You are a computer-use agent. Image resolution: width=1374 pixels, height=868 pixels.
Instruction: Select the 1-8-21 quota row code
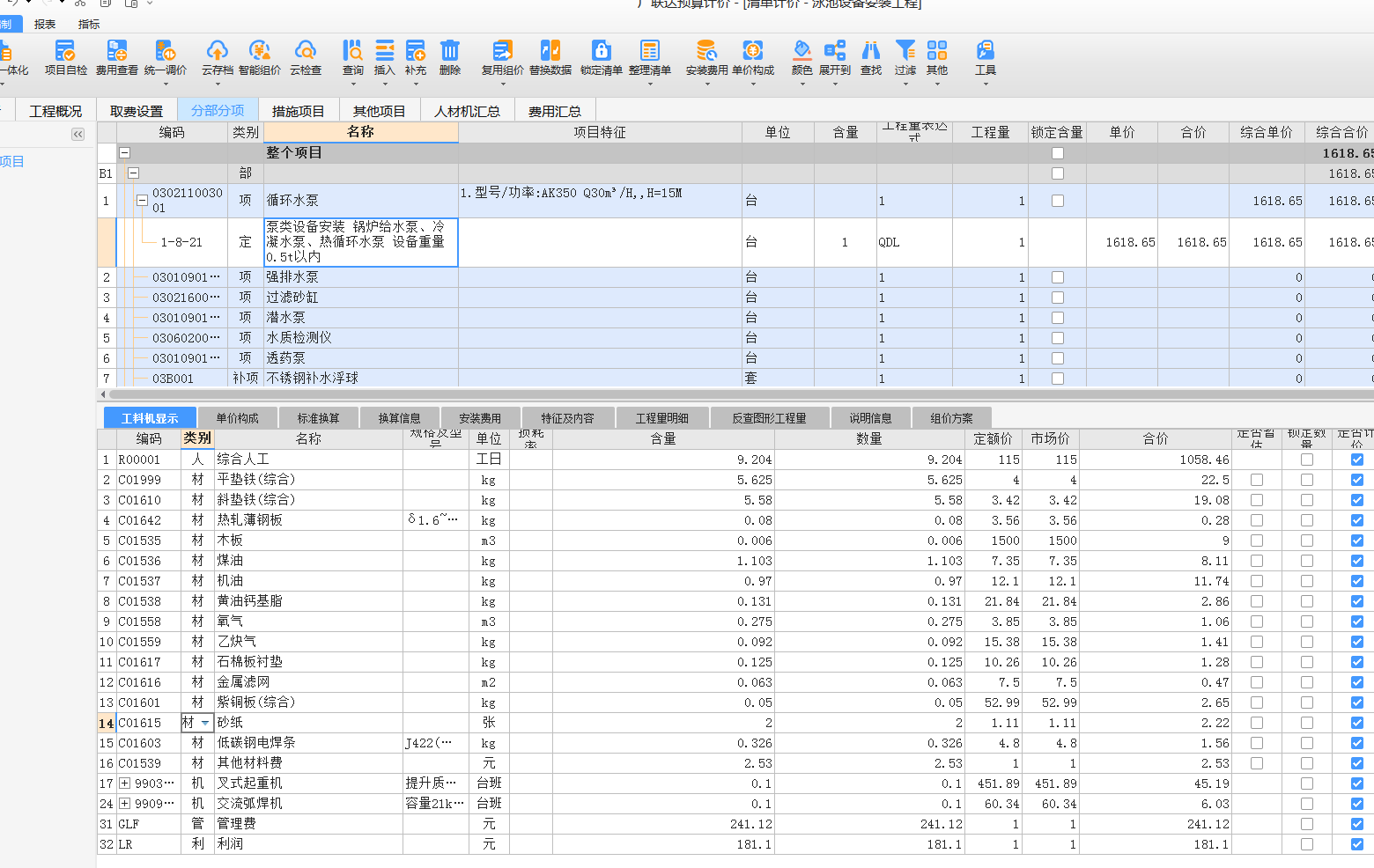tap(181, 242)
